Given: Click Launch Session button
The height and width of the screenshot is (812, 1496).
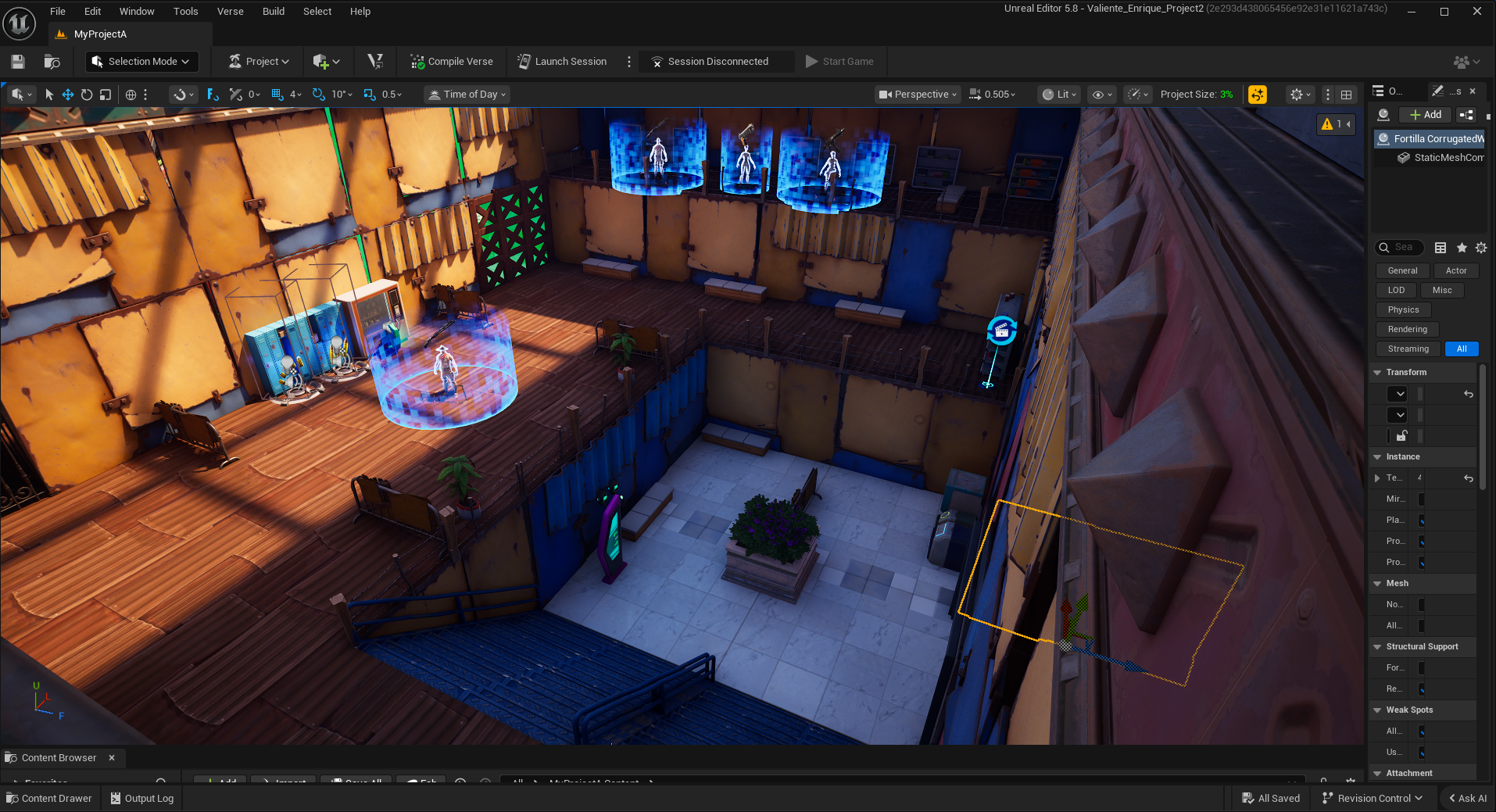Looking at the screenshot, I should pyautogui.click(x=562, y=62).
